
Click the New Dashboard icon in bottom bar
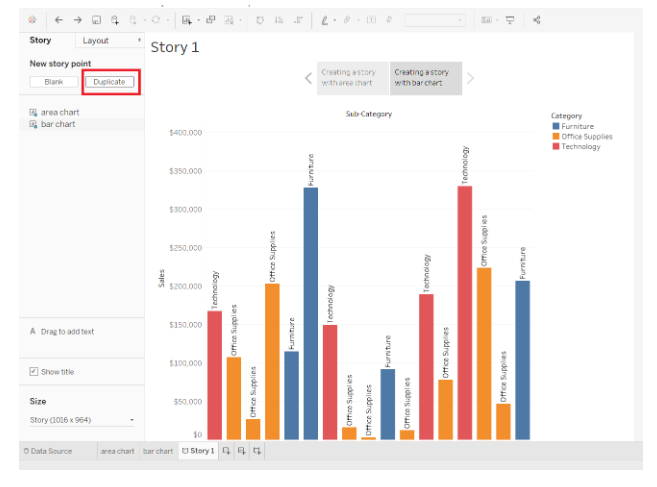coord(242,451)
